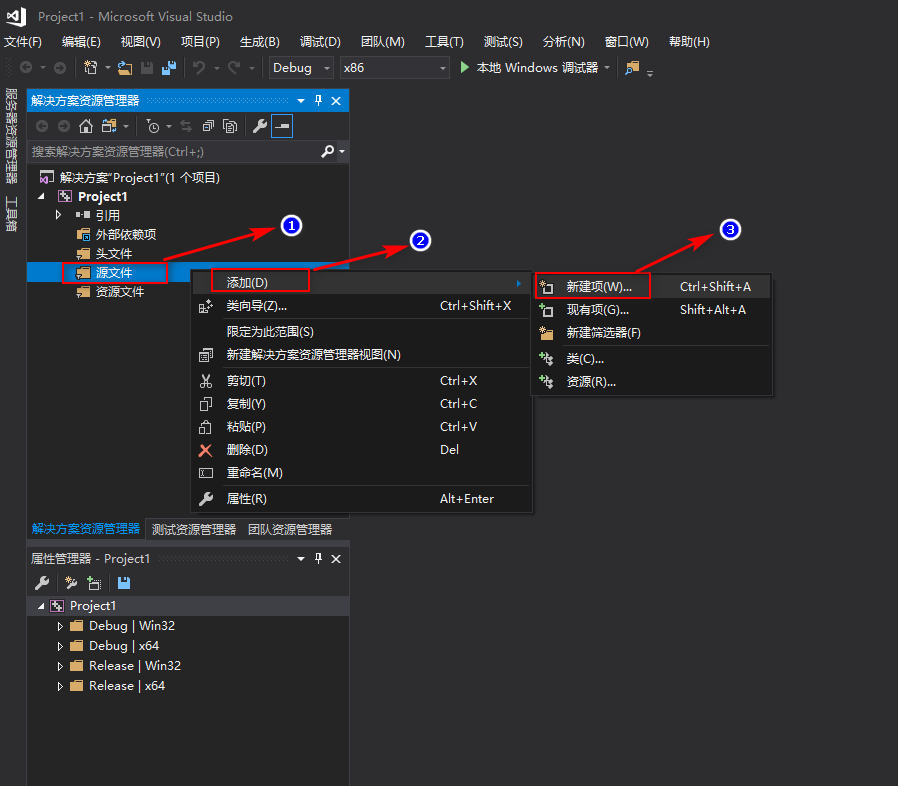
Task: Open Properties wrench icon in Solution Explorer toolbar
Action: [259, 126]
